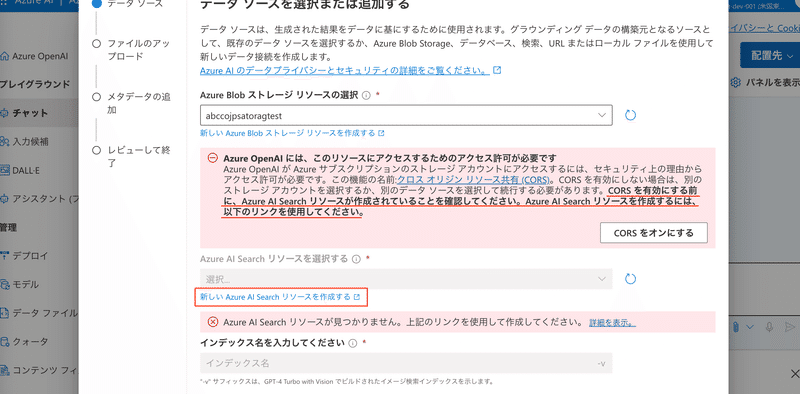Open DALL·E in sidebar
Screen dimensions: 800x394
pos(27,170)
